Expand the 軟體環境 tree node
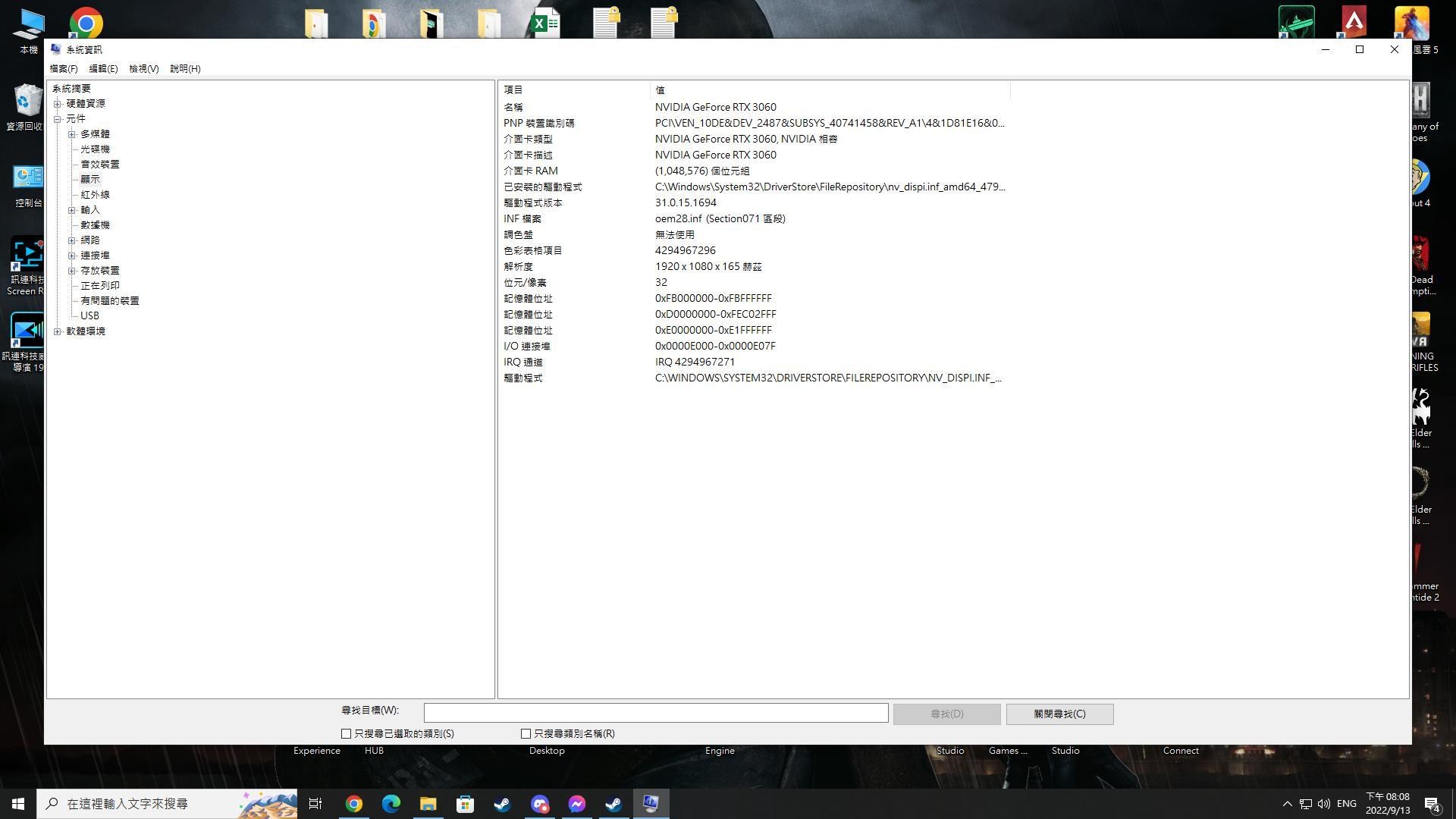This screenshot has height=819, width=1456. point(58,331)
